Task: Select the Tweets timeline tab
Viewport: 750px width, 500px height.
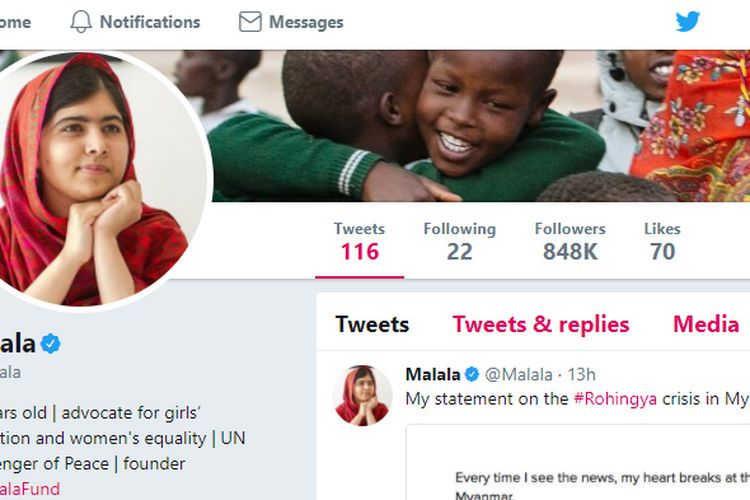Action: pos(372,324)
